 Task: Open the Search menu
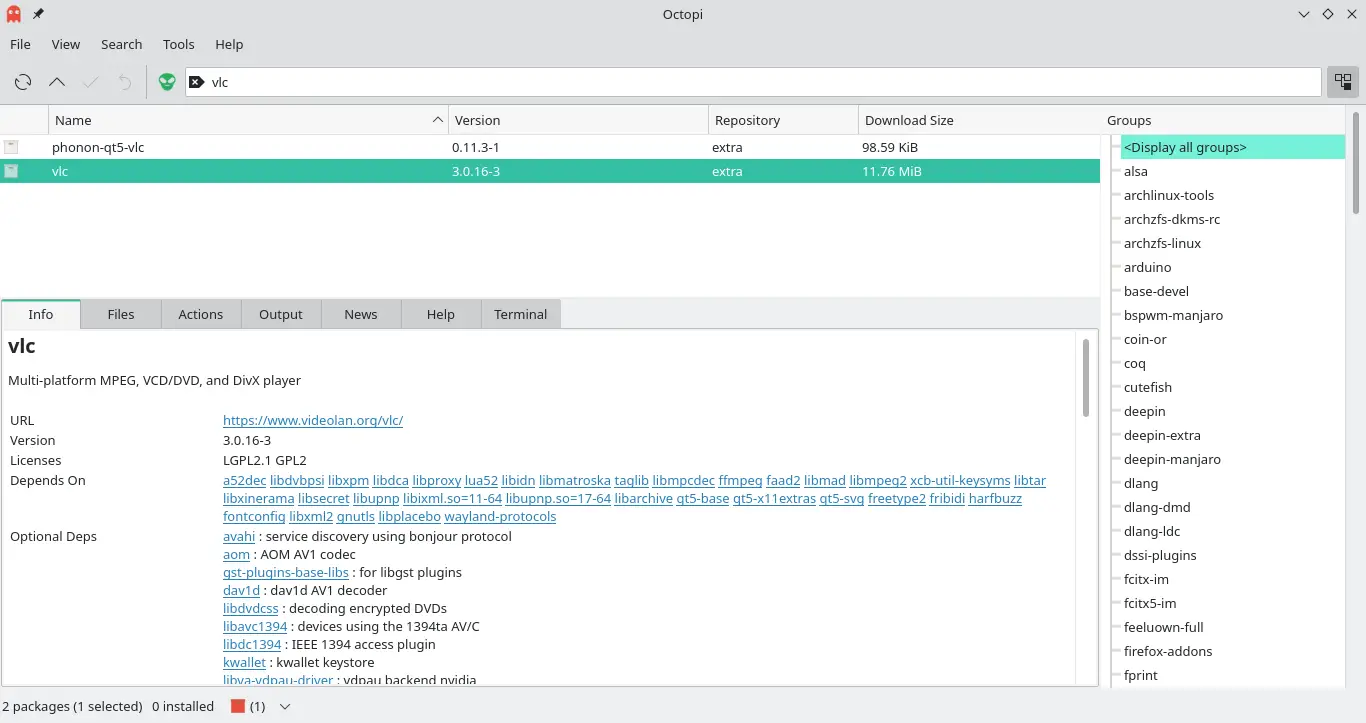[x=122, y=44]
